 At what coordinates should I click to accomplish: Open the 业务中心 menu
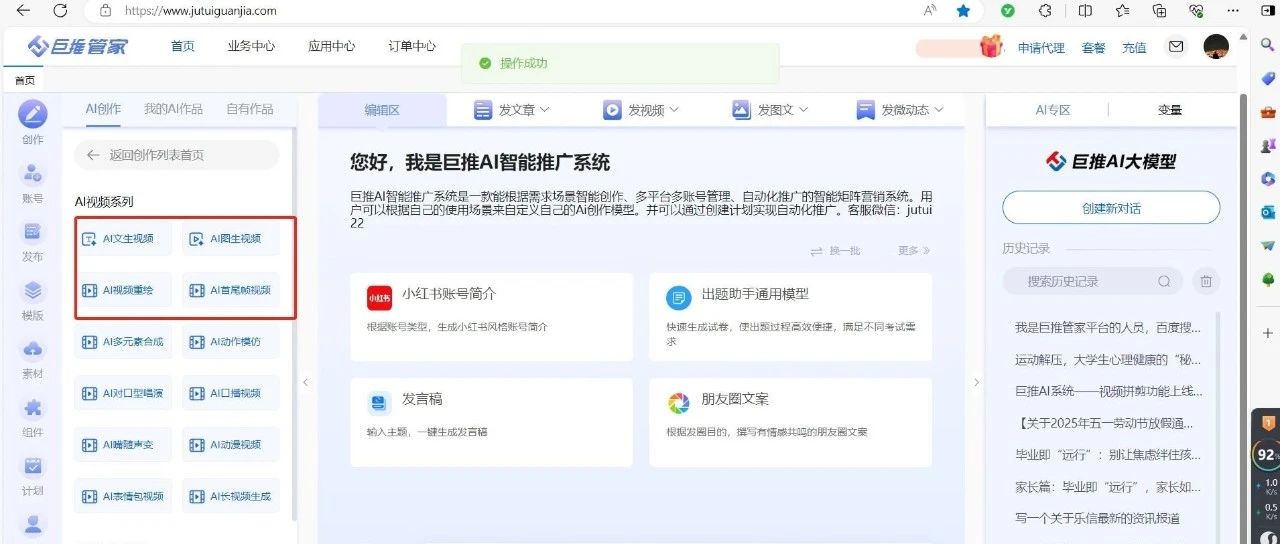tap(251, 46)
